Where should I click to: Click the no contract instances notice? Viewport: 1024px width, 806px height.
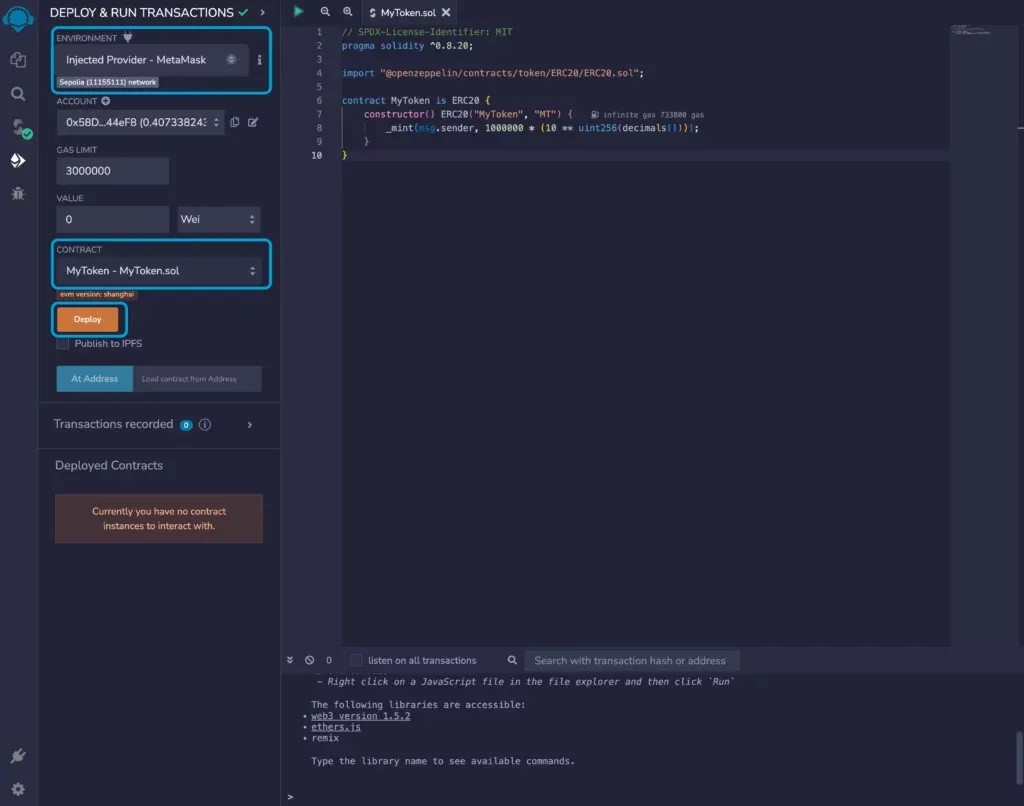[159, 519]
